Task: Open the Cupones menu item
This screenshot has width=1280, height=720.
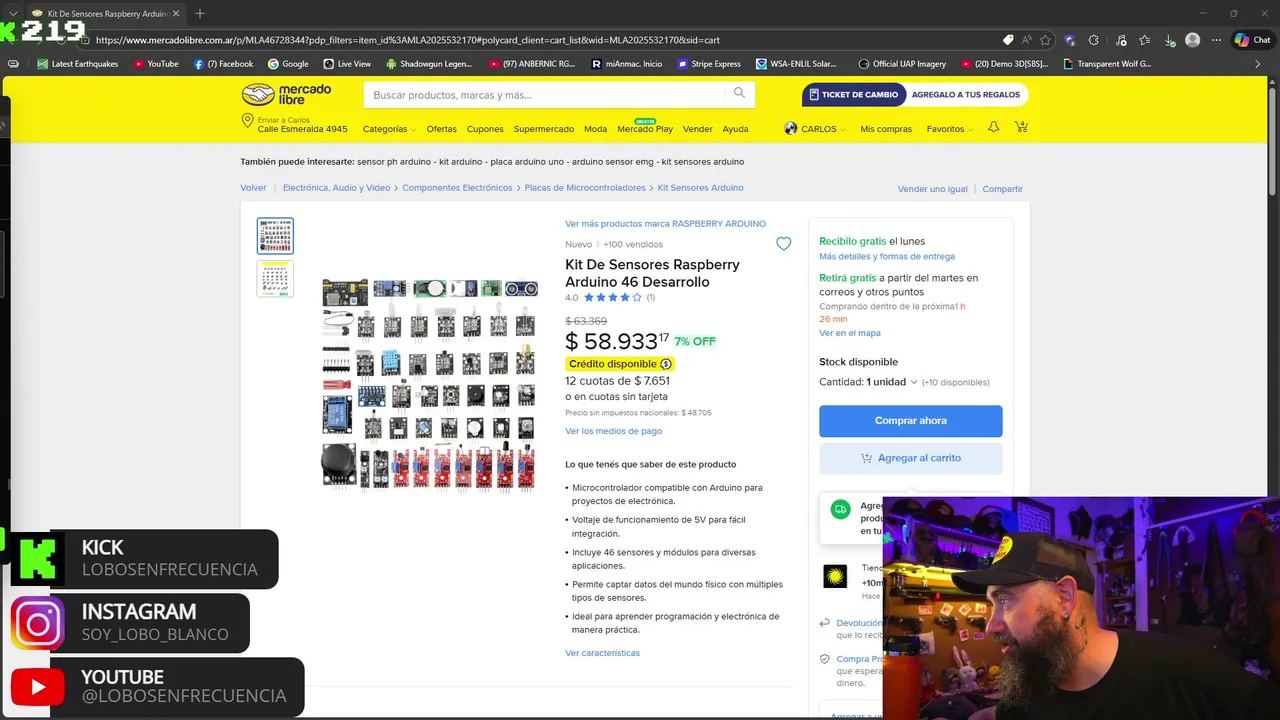Action: point(485,129)
